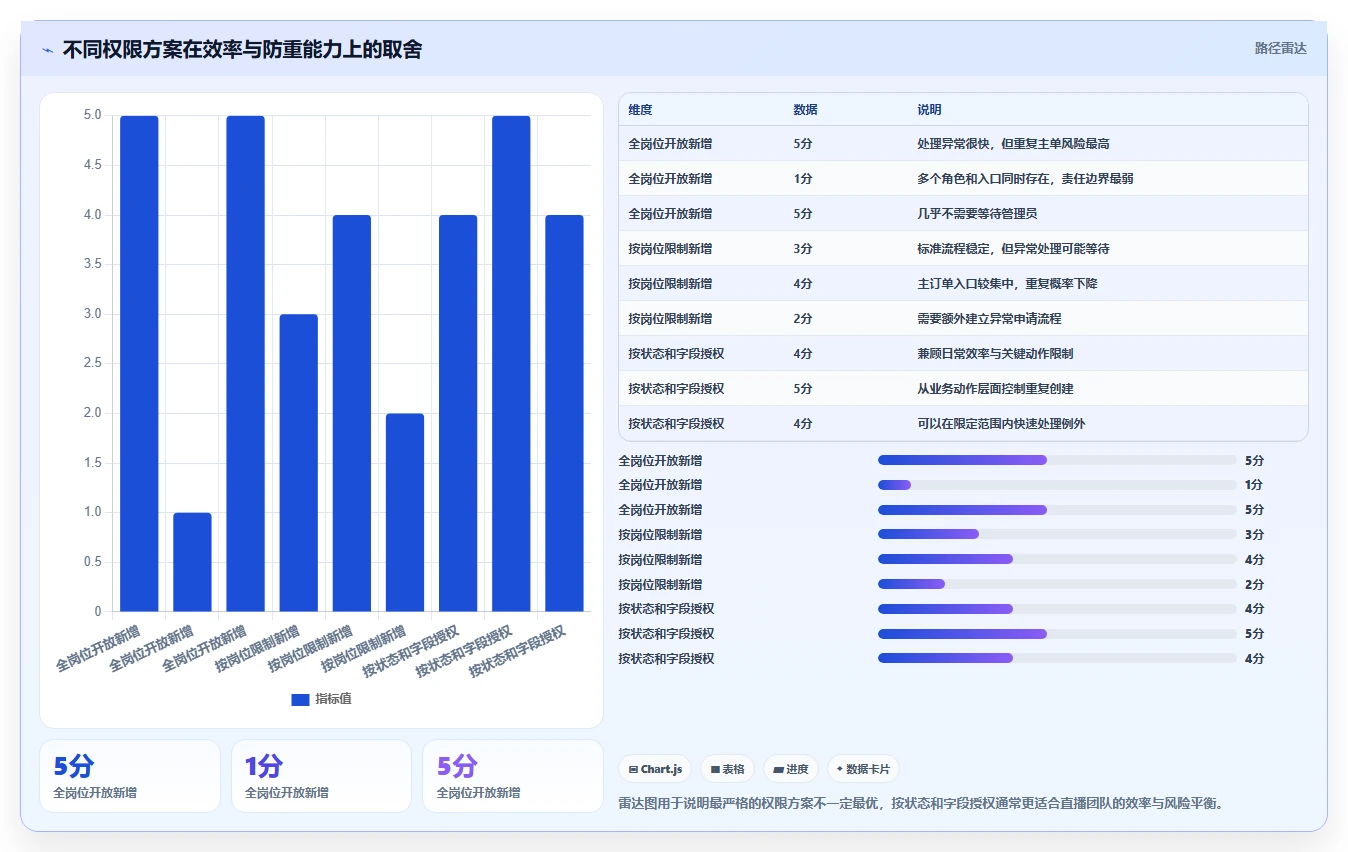Screen dimensions: 1348x852
Task: Click the progress bar showing 2分
Action: (x=1057, y=584)
